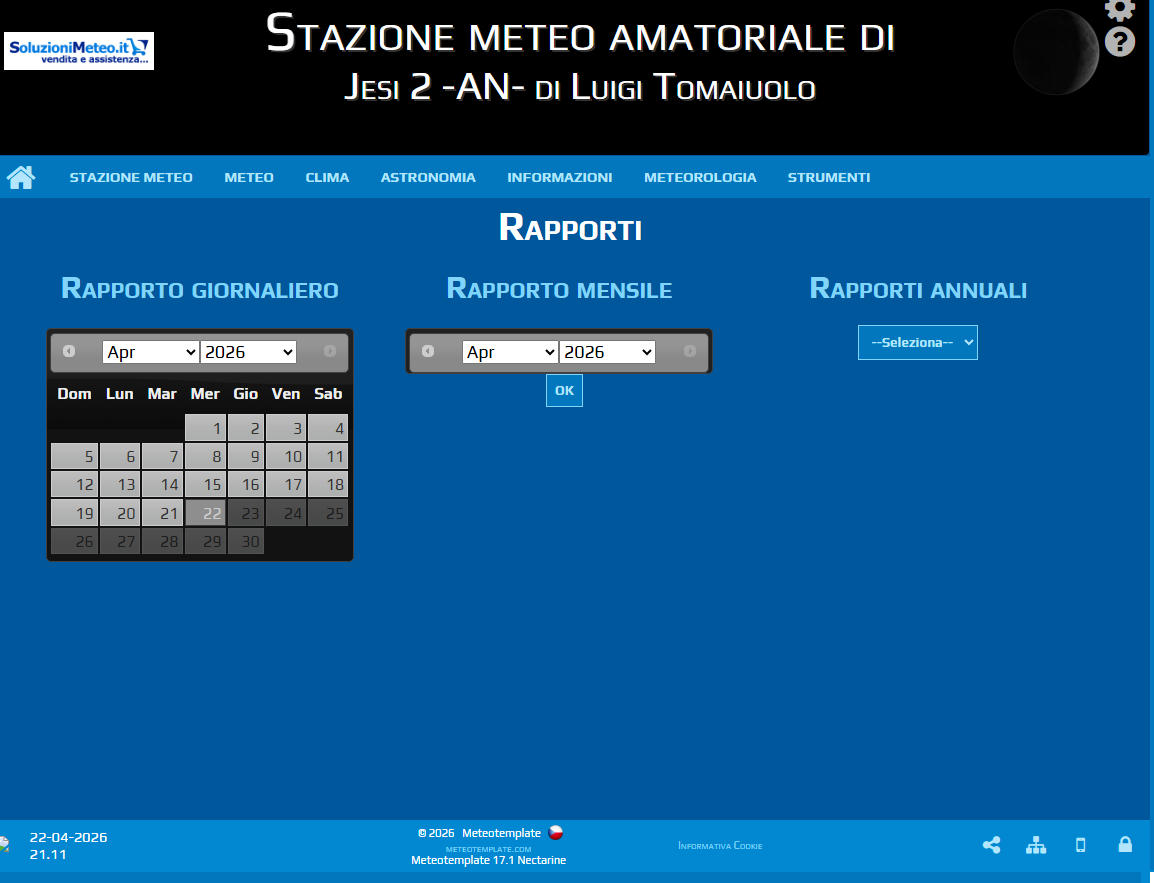Screen dimensions: 1154x883
Task: Switch to mobile view icon in footer
Action: [x=1080, y=845]
